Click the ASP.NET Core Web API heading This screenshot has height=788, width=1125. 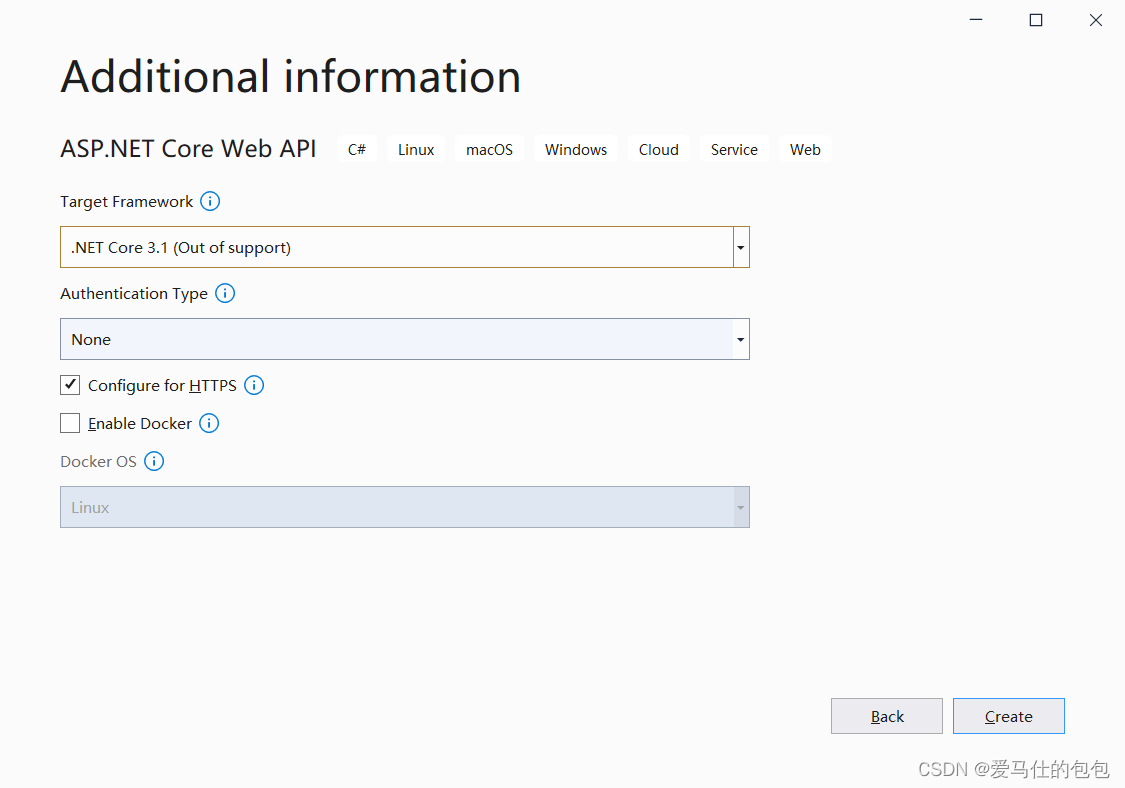(x=188, y=149)
